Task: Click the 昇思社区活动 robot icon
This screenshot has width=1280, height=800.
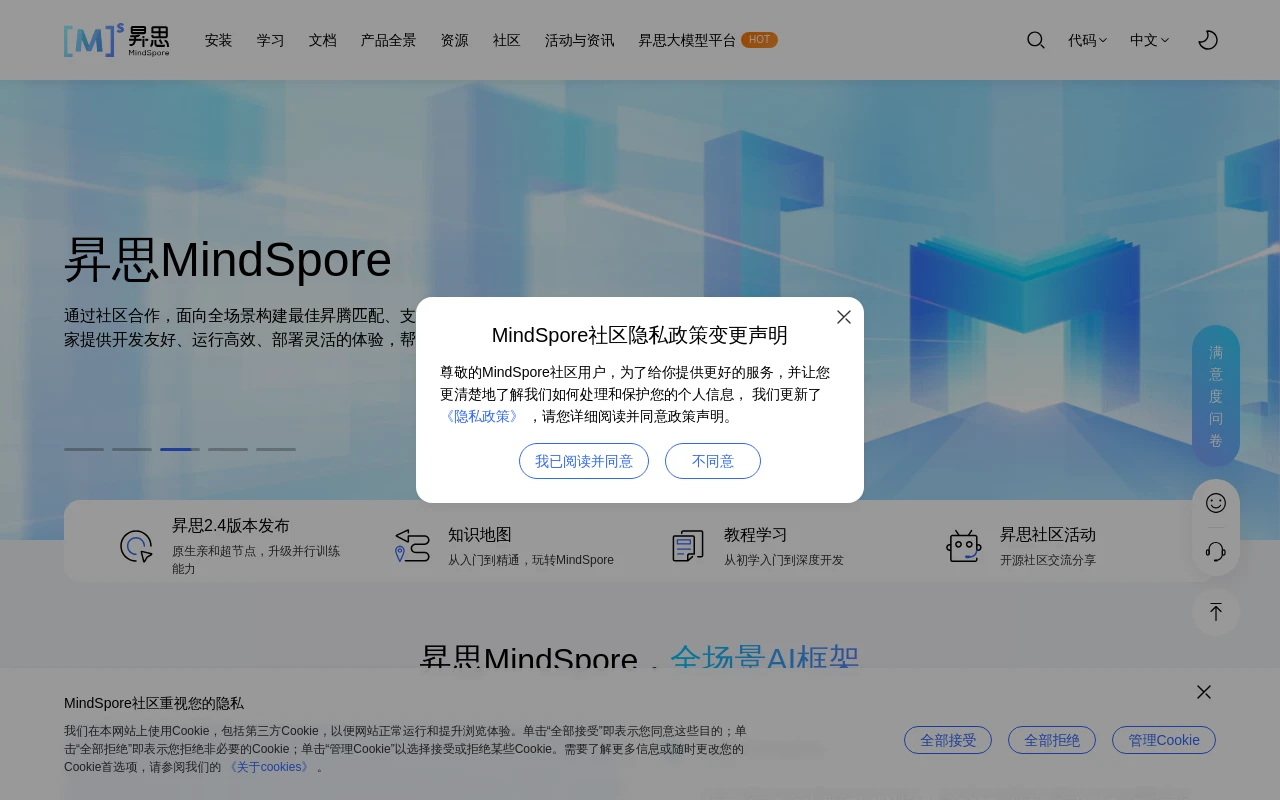Action: (x=964, y=546)
